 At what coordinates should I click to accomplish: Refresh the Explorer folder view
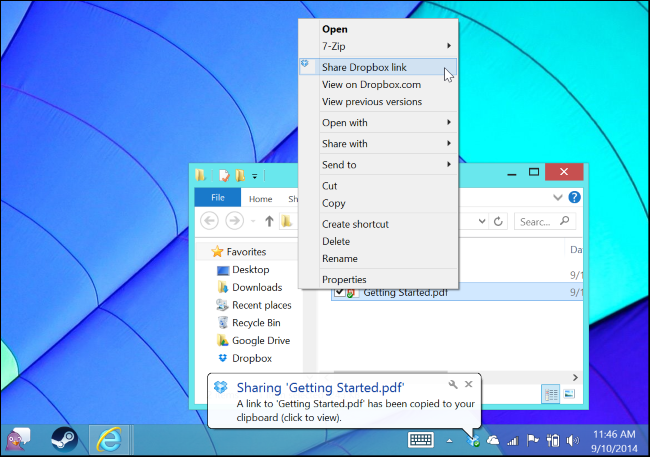(498, 221)
